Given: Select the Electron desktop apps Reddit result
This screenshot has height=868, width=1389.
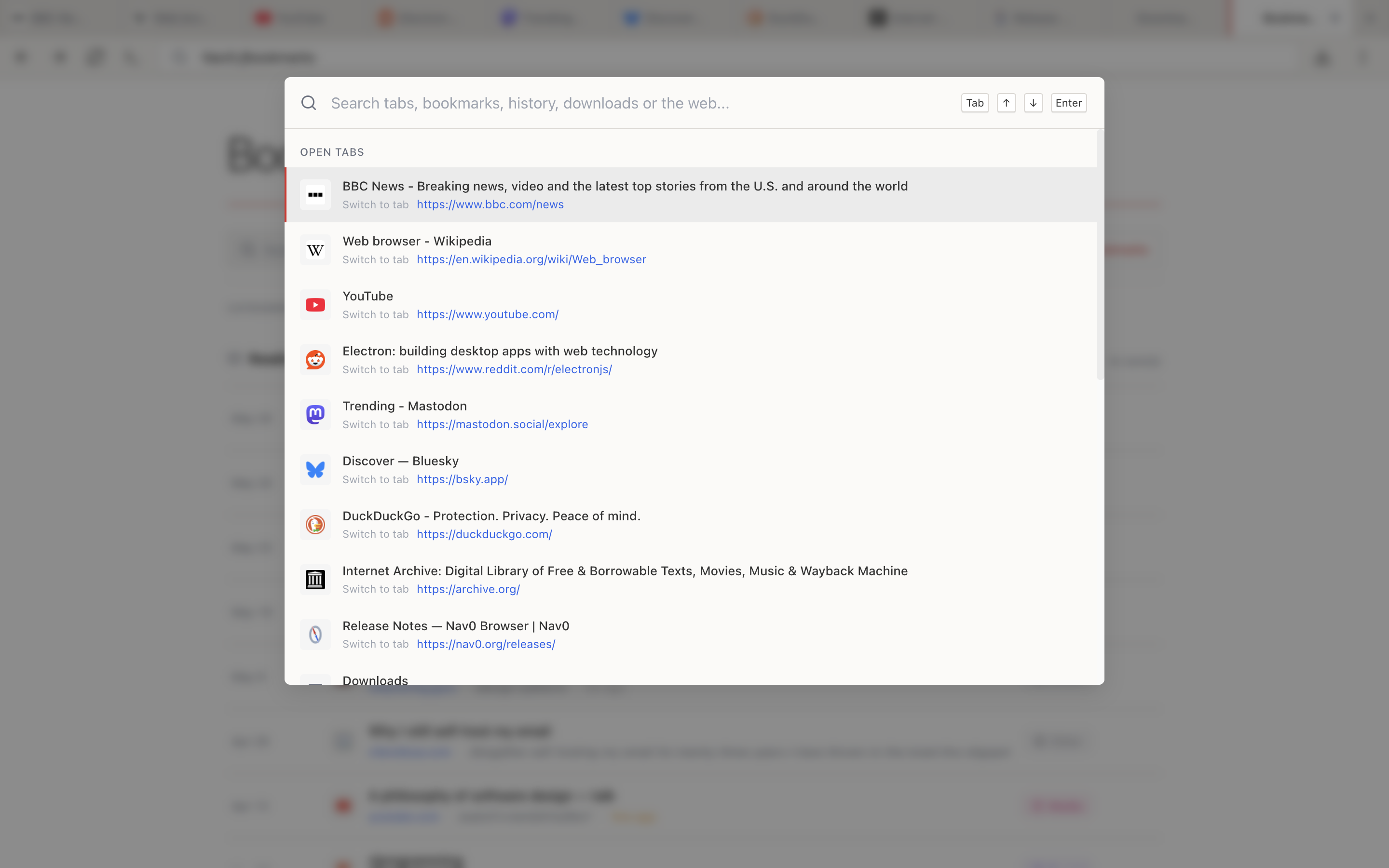Looking at the screenshot, I should (x=691, y=360).
